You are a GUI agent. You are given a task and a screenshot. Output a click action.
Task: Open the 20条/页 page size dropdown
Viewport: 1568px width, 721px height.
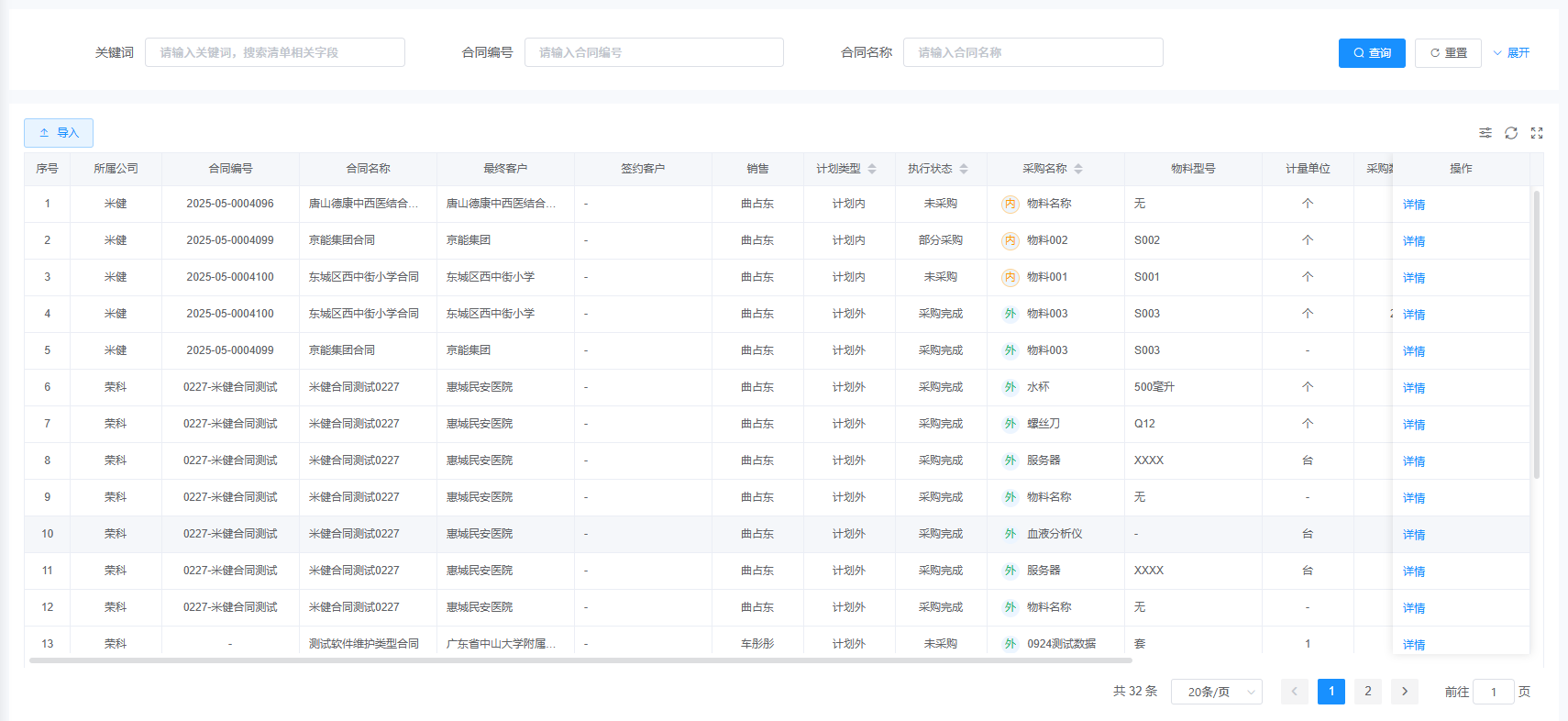pos(1216,692)
